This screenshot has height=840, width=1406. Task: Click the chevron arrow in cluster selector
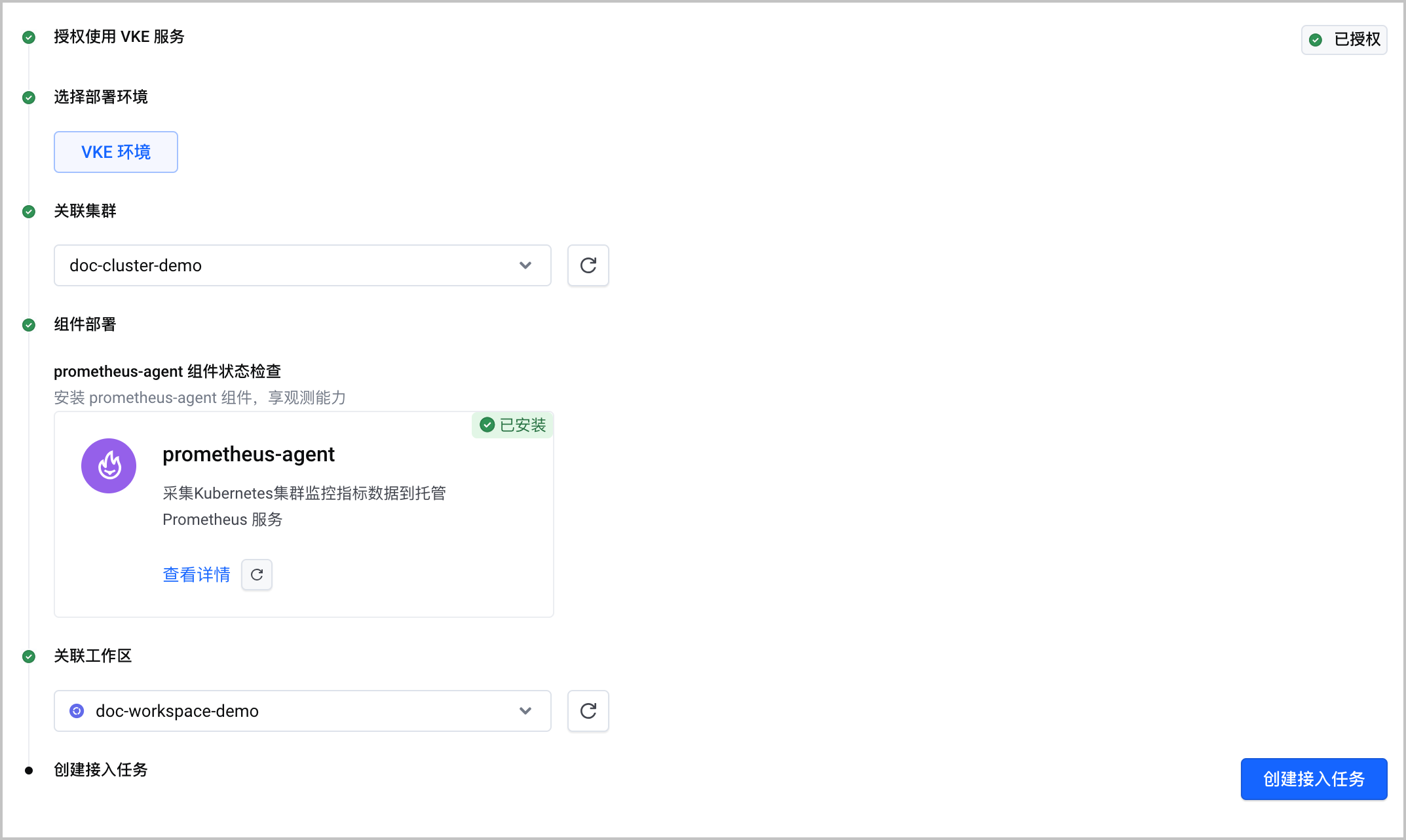tap(525, 265)
